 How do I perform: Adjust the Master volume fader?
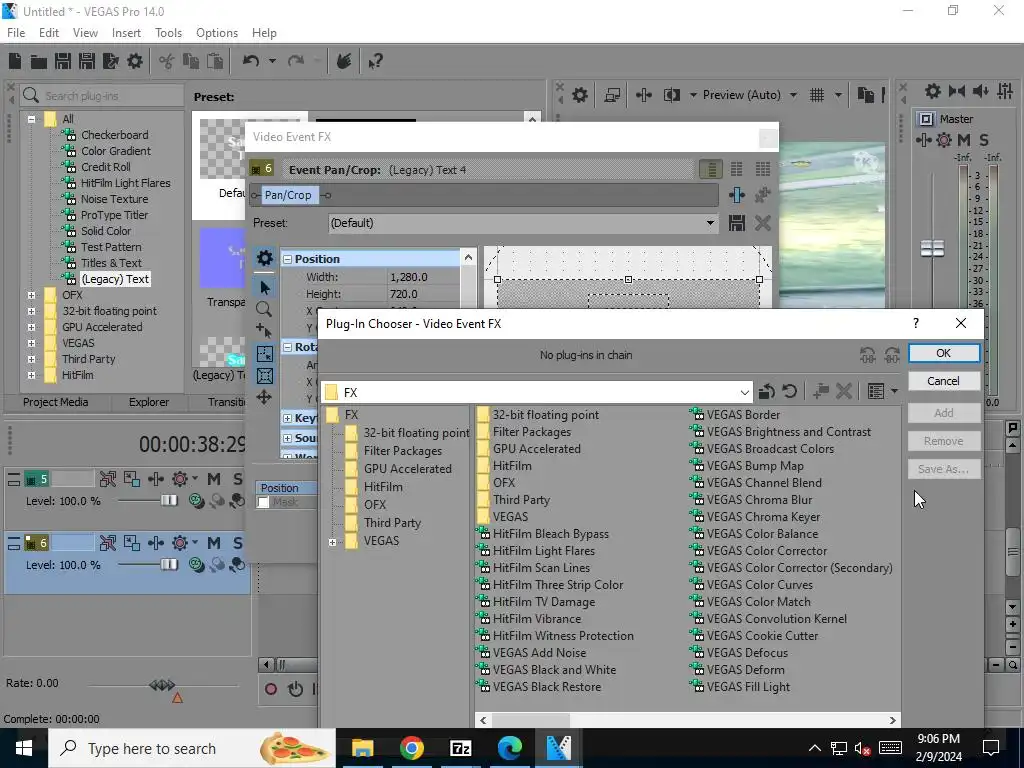933,248
